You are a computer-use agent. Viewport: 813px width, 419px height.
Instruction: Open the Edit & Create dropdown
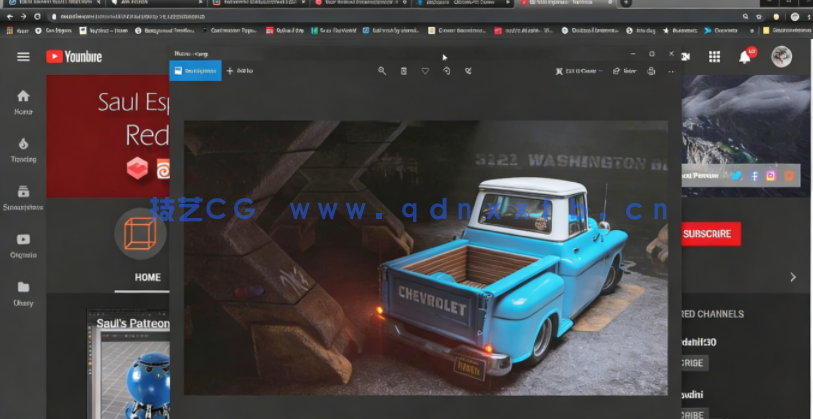click(581, 71)
